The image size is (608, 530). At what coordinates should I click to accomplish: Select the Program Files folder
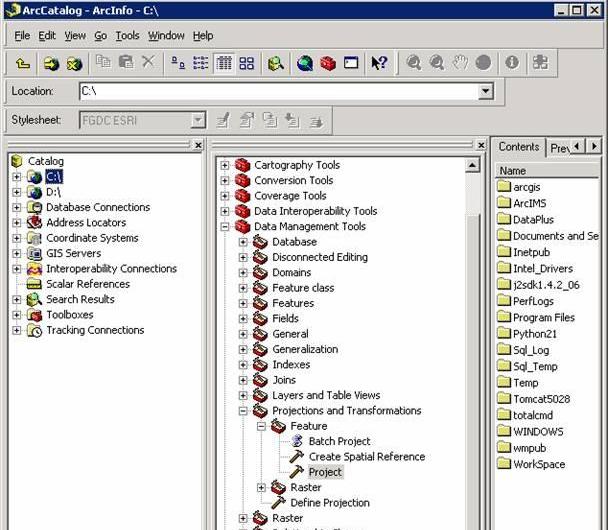point(544,318)
